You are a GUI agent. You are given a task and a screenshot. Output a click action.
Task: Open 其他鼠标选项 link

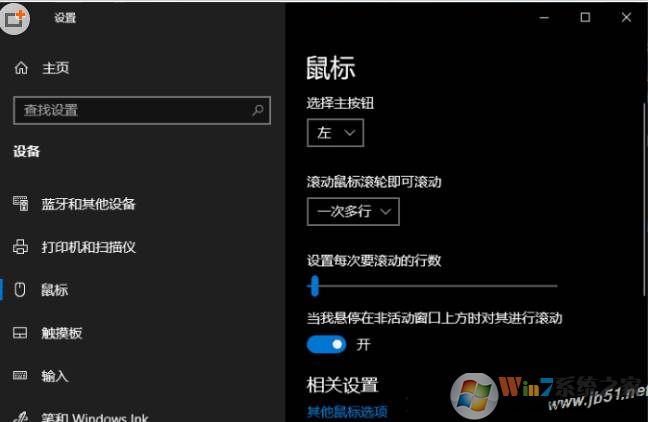point(347,412)
